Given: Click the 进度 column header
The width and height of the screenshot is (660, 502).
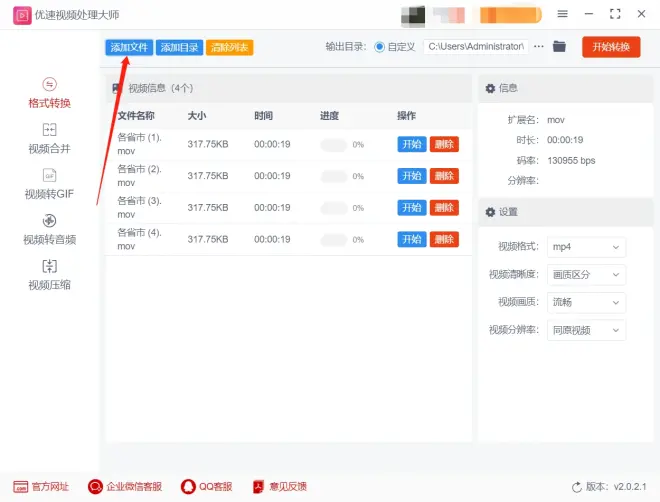Looking at the screenshot, I should tap(329, 116).
